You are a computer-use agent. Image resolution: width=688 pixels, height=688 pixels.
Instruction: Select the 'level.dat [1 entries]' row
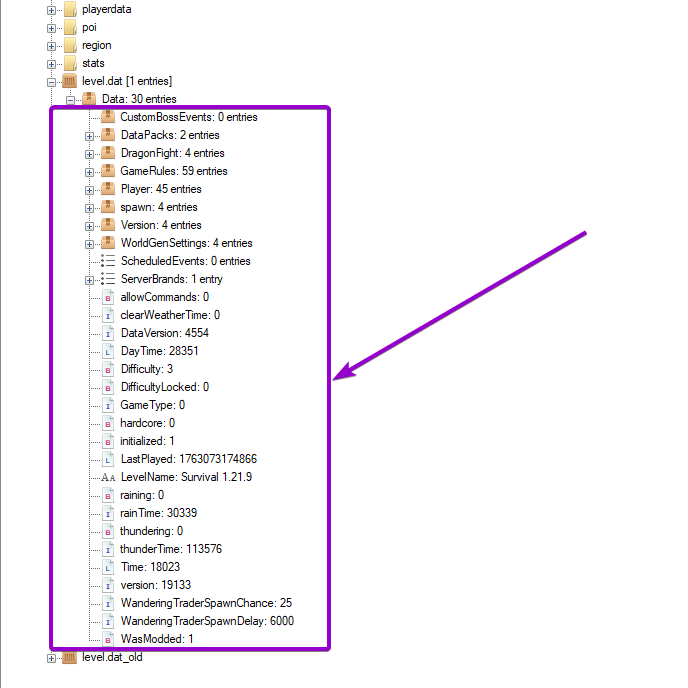(x=127, y=81)
